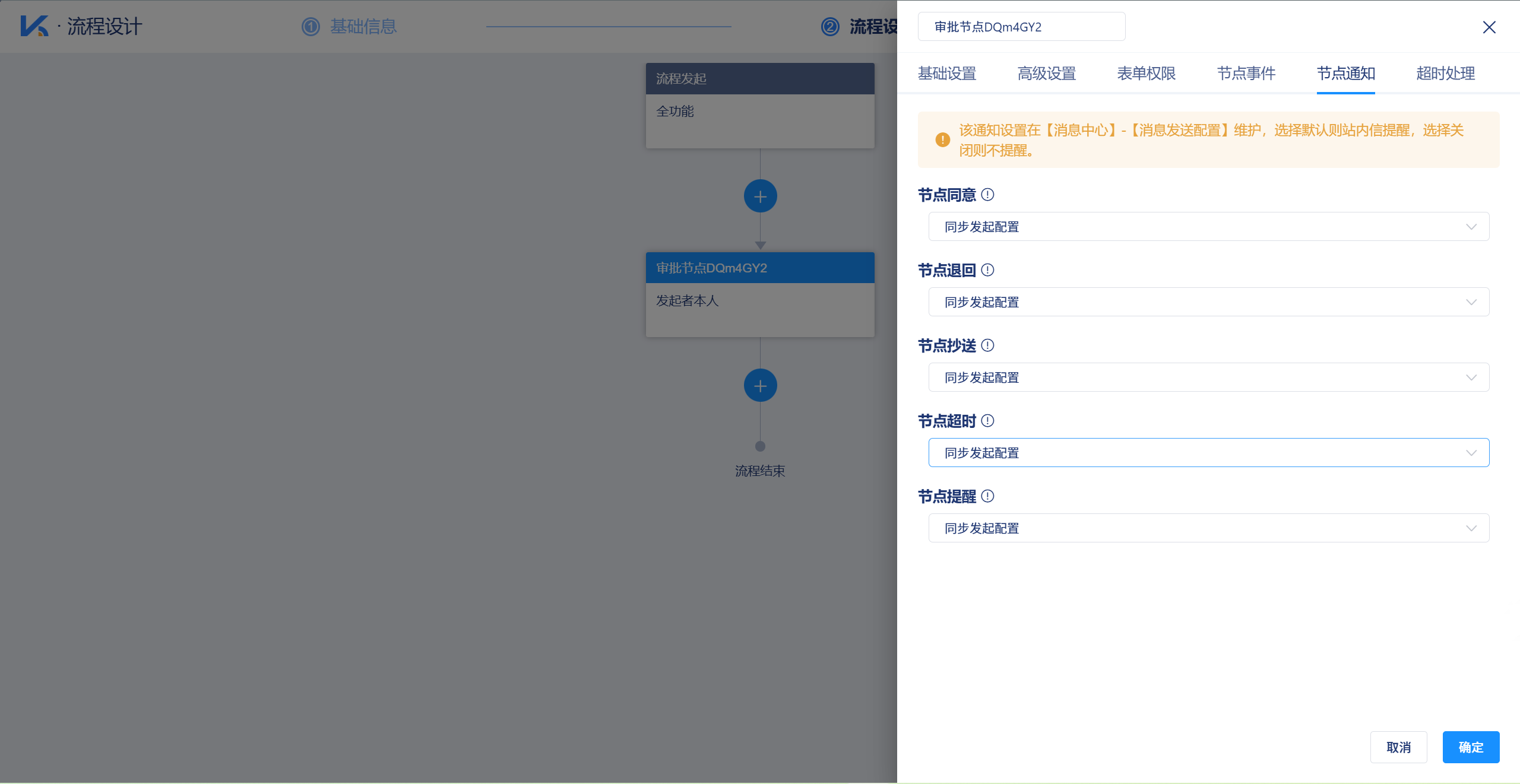Click plus button above 流程结束
Image resolution: width=1520 pixels, height=784 pixels.
pos(760,386)
